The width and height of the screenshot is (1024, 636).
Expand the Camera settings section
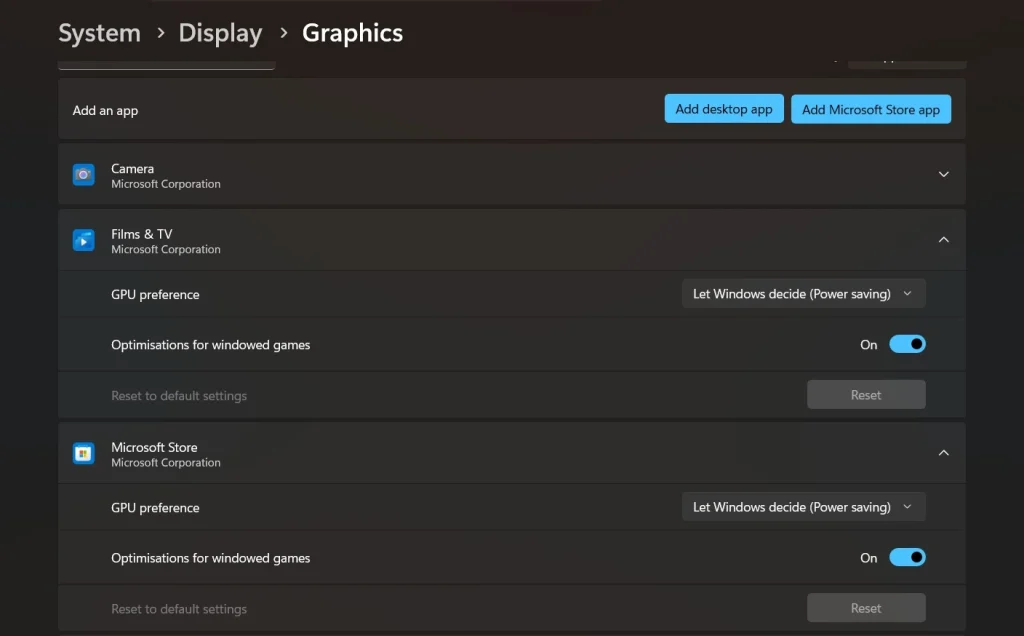pos(943,174)
